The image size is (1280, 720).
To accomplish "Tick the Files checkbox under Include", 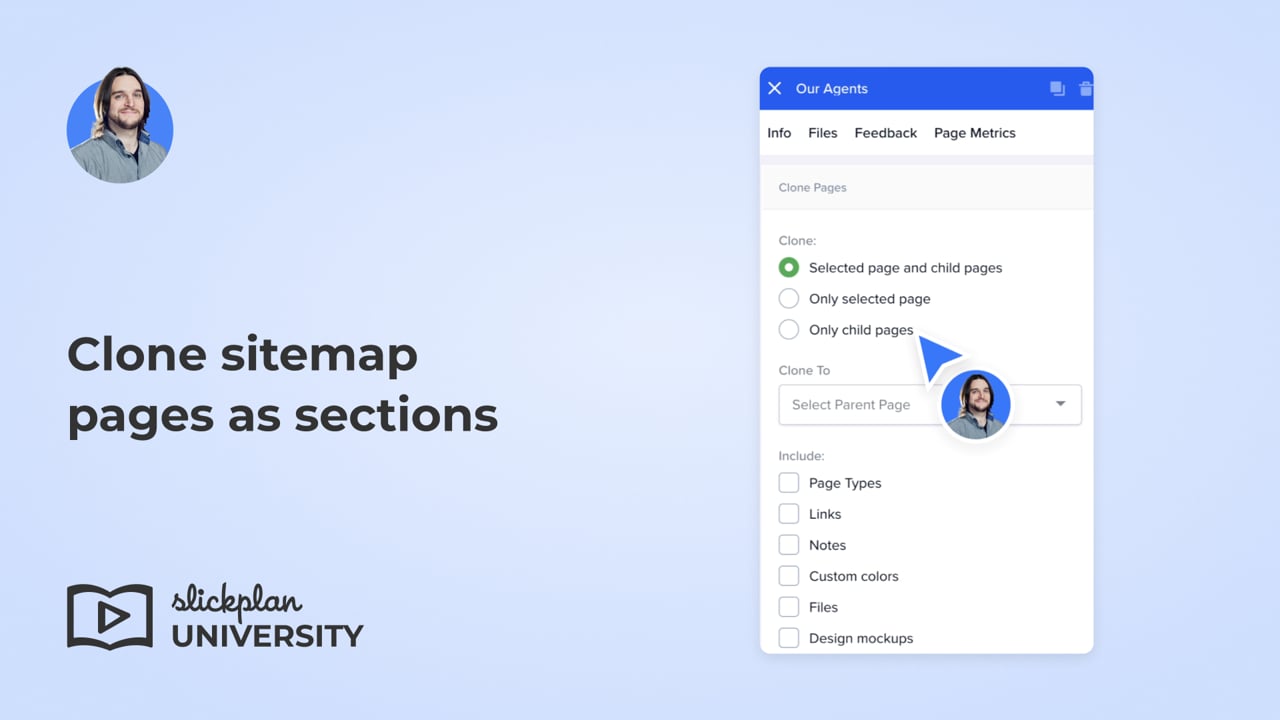I will tap(789, 607).
